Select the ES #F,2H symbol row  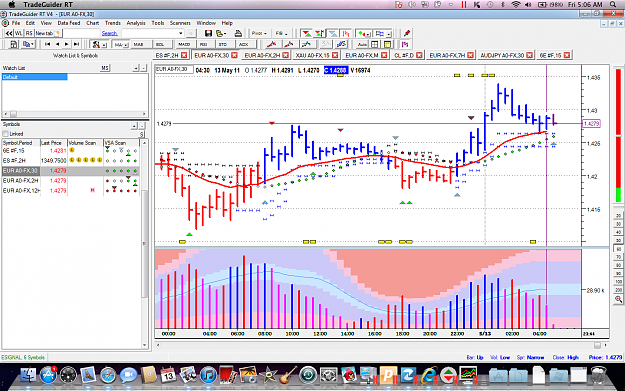click(x=71, y=161)
